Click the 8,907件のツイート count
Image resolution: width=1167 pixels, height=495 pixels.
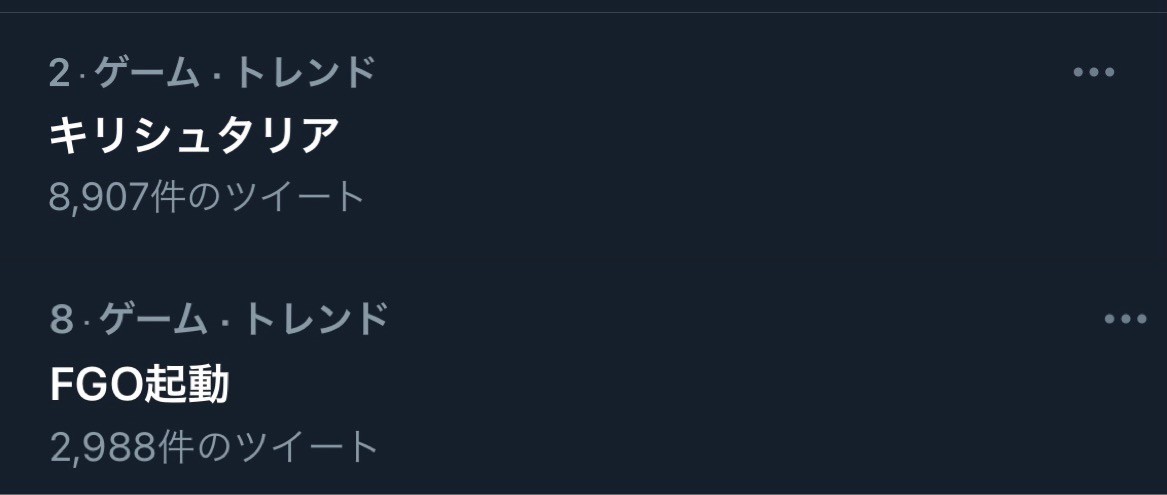pyautogui.click(x=207, y=197)
